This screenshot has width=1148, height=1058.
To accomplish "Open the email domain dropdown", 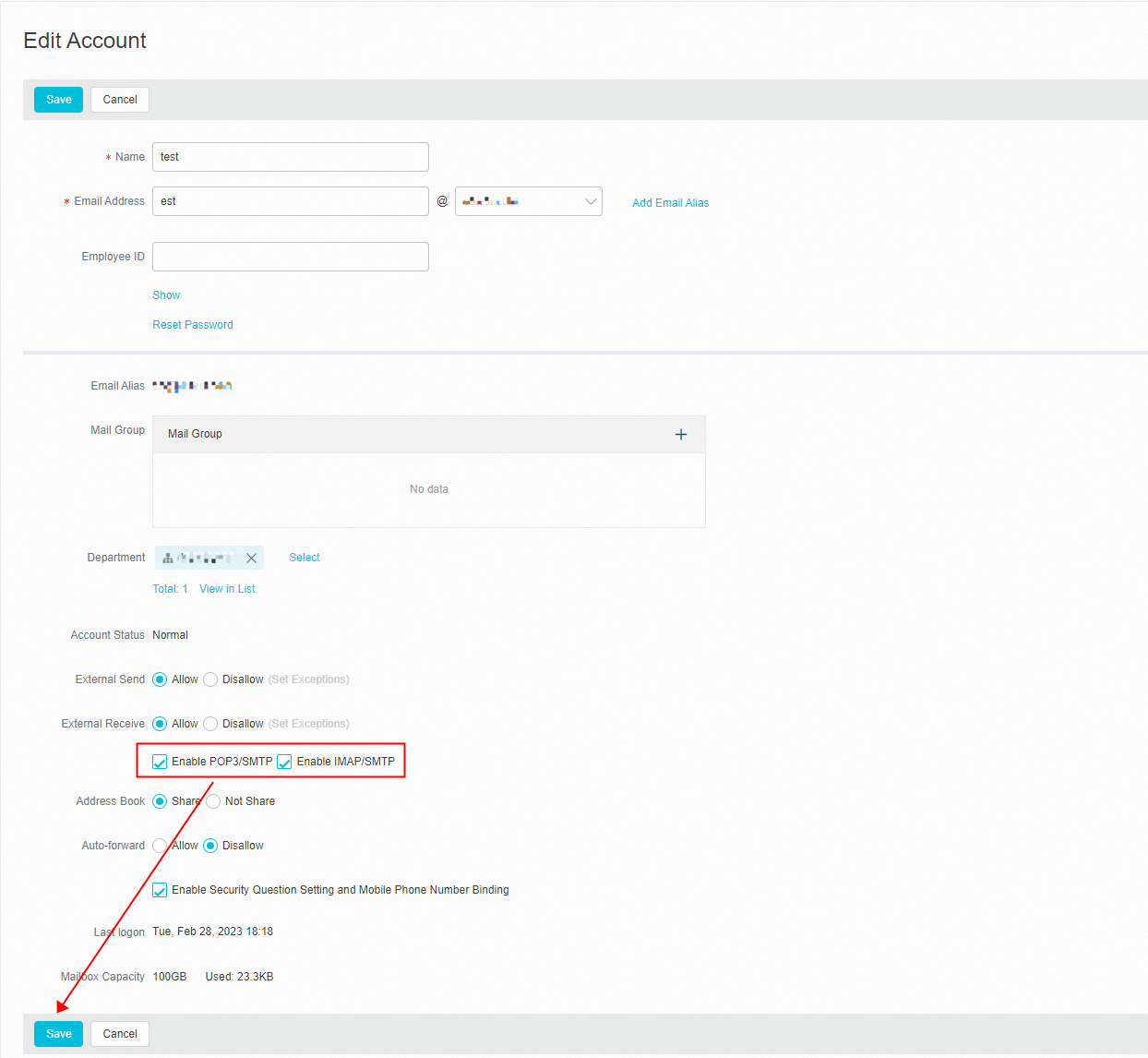I will click(x=529, y=201).
